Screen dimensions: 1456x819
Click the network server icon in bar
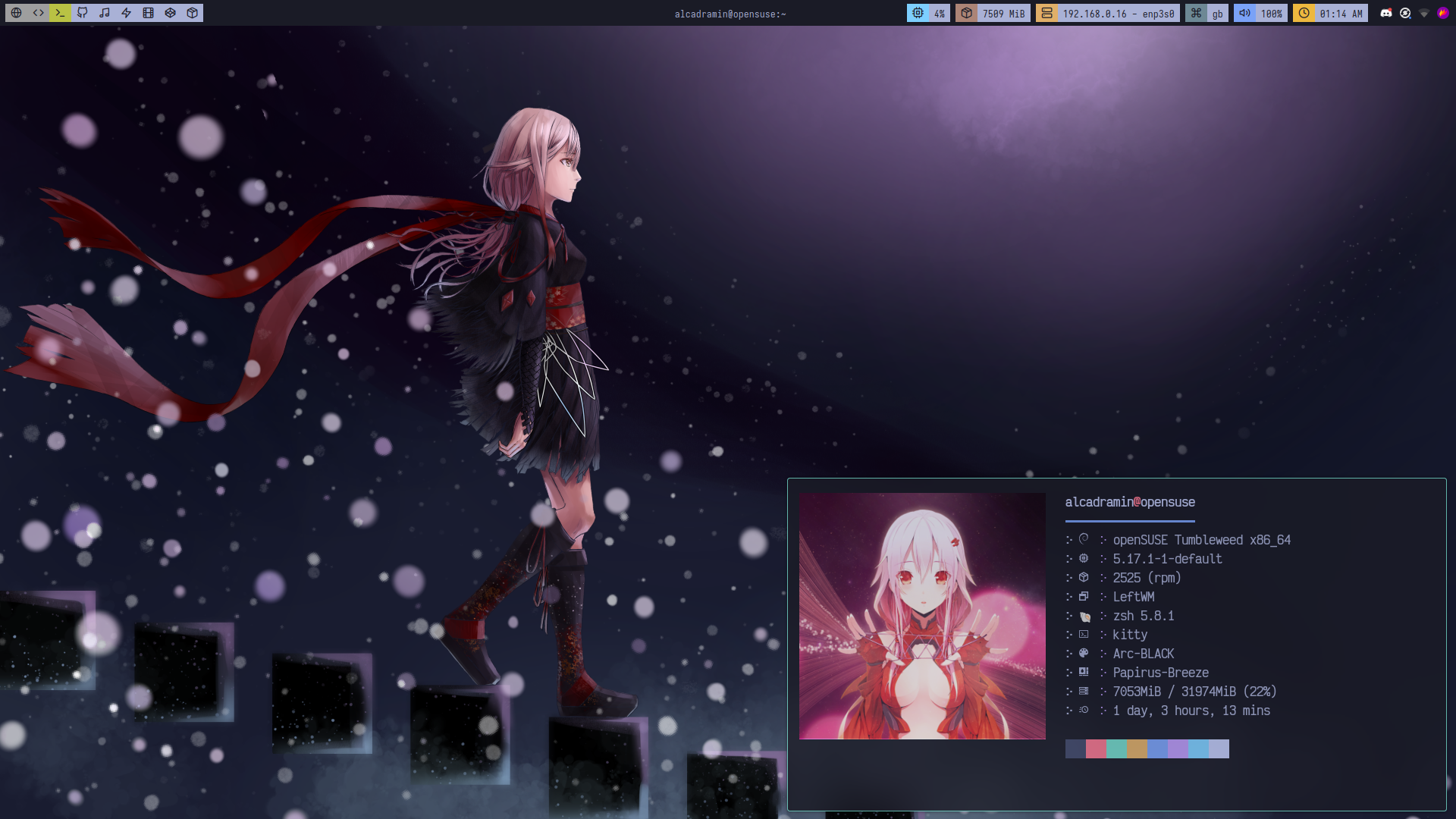[x=1046, y=13]
